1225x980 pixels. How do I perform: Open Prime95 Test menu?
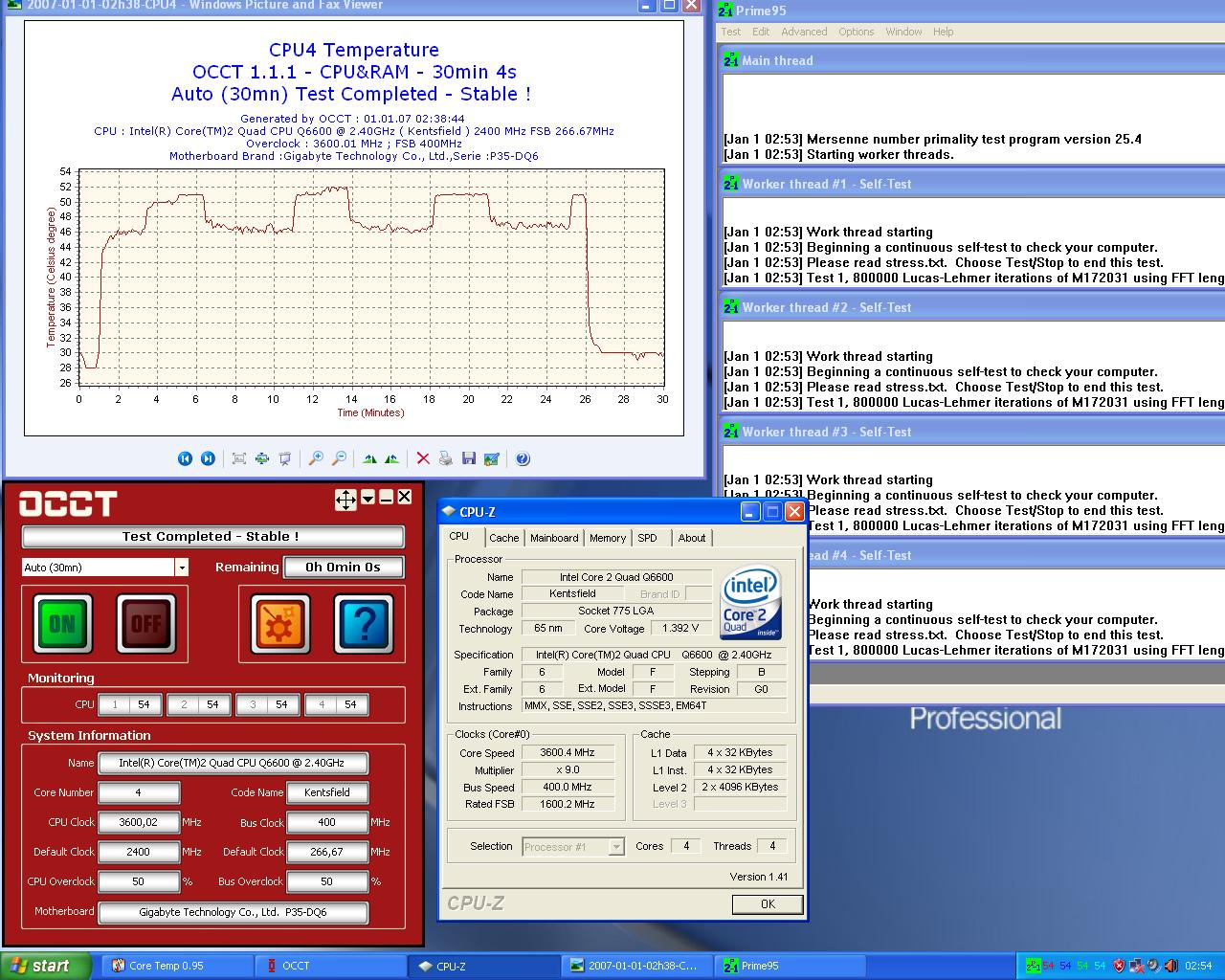pyautogui.click(x=731, y=32)
